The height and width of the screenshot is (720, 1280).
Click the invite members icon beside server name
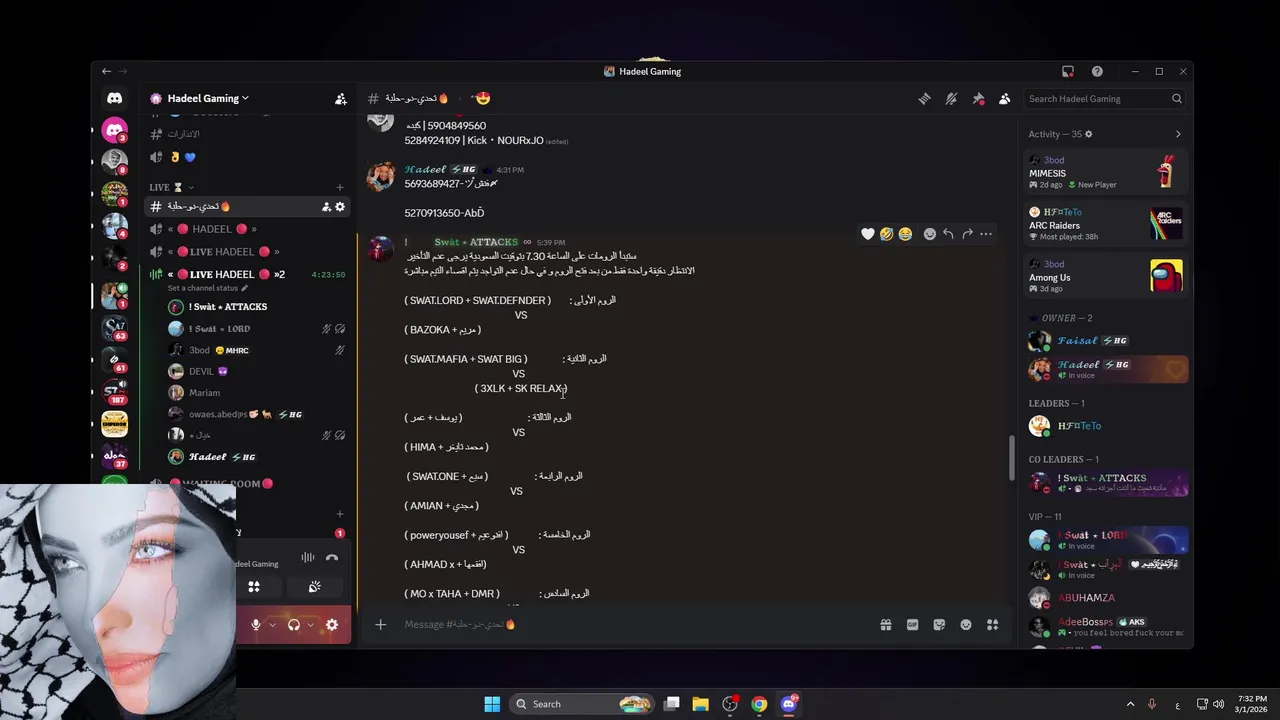(x=341, y=98)
